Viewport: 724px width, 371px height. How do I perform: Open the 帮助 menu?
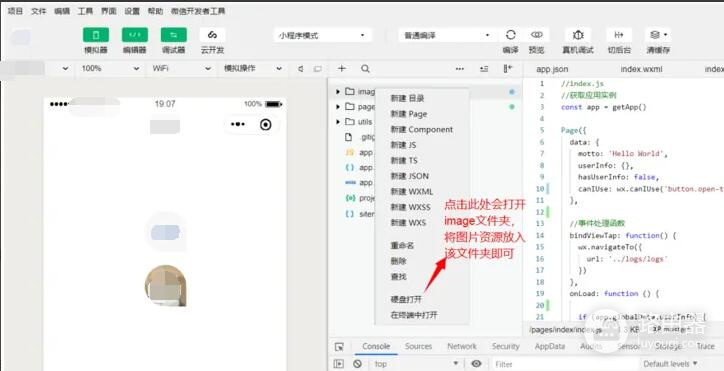[x=156, y=11]
